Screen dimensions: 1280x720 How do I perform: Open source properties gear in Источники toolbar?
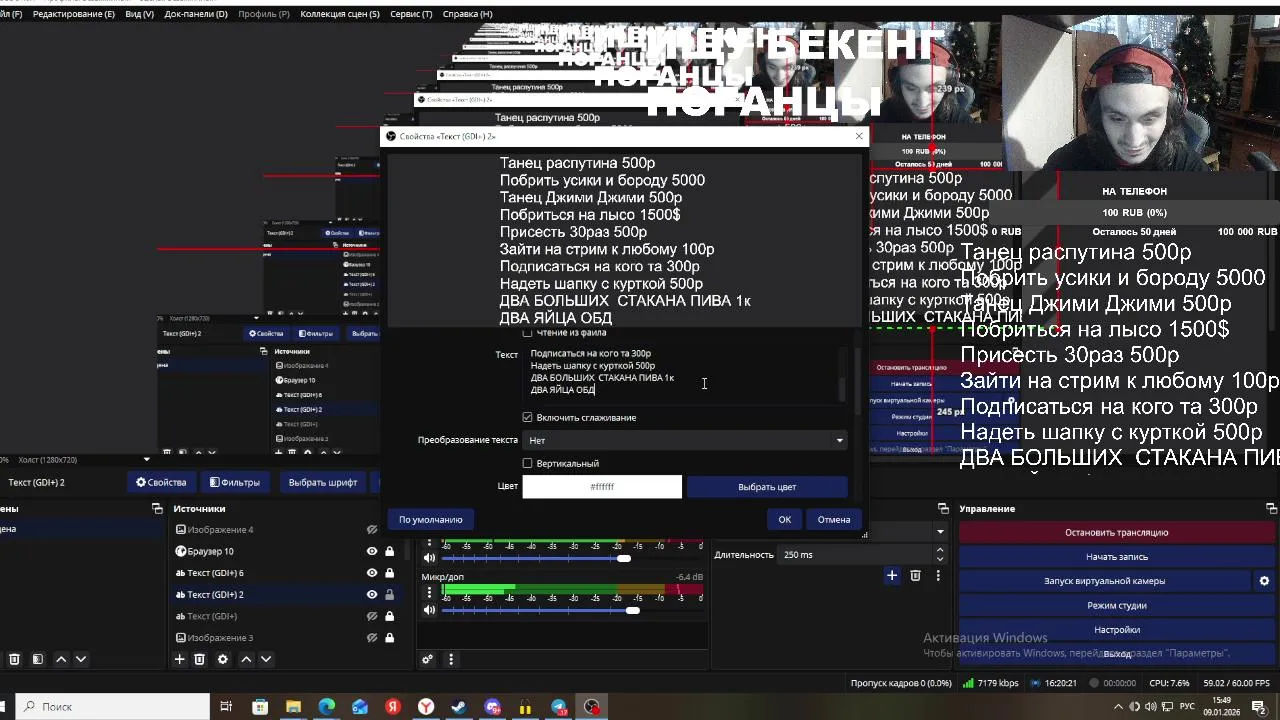(222, 659)
